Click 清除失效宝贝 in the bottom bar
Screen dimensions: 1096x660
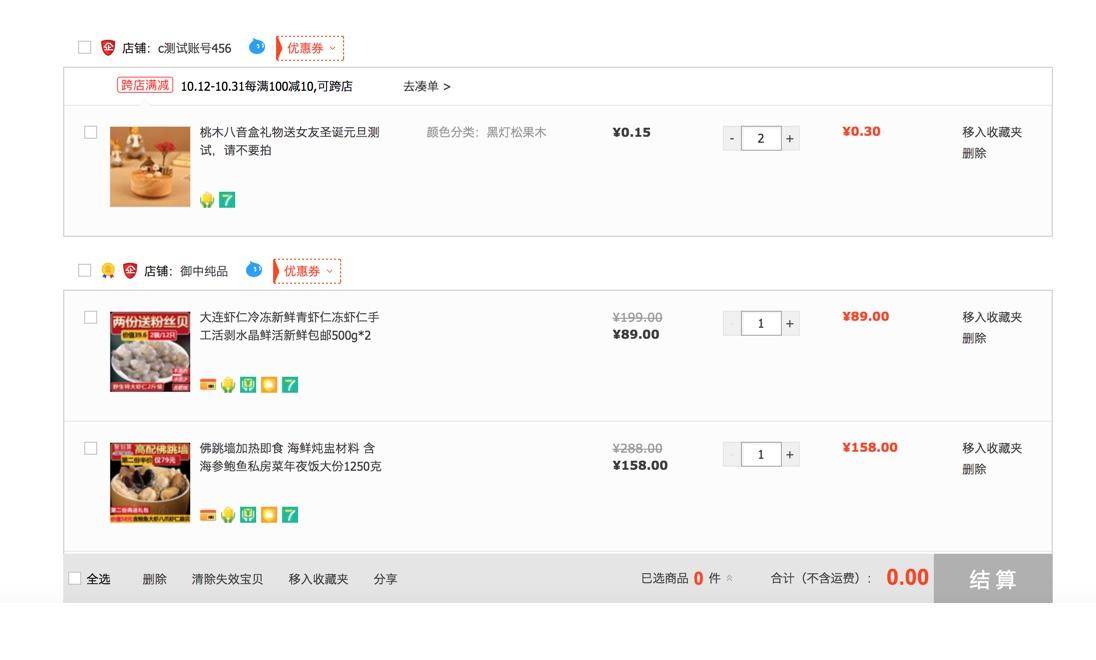[227, 579]
